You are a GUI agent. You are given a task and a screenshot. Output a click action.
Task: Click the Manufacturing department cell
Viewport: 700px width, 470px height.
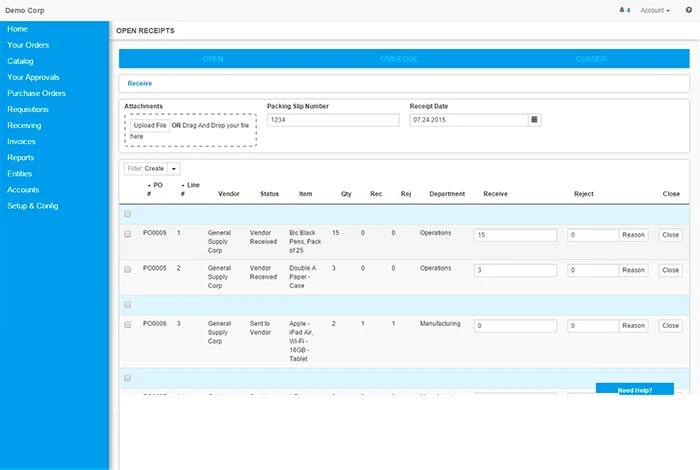[x=440, y=324]
